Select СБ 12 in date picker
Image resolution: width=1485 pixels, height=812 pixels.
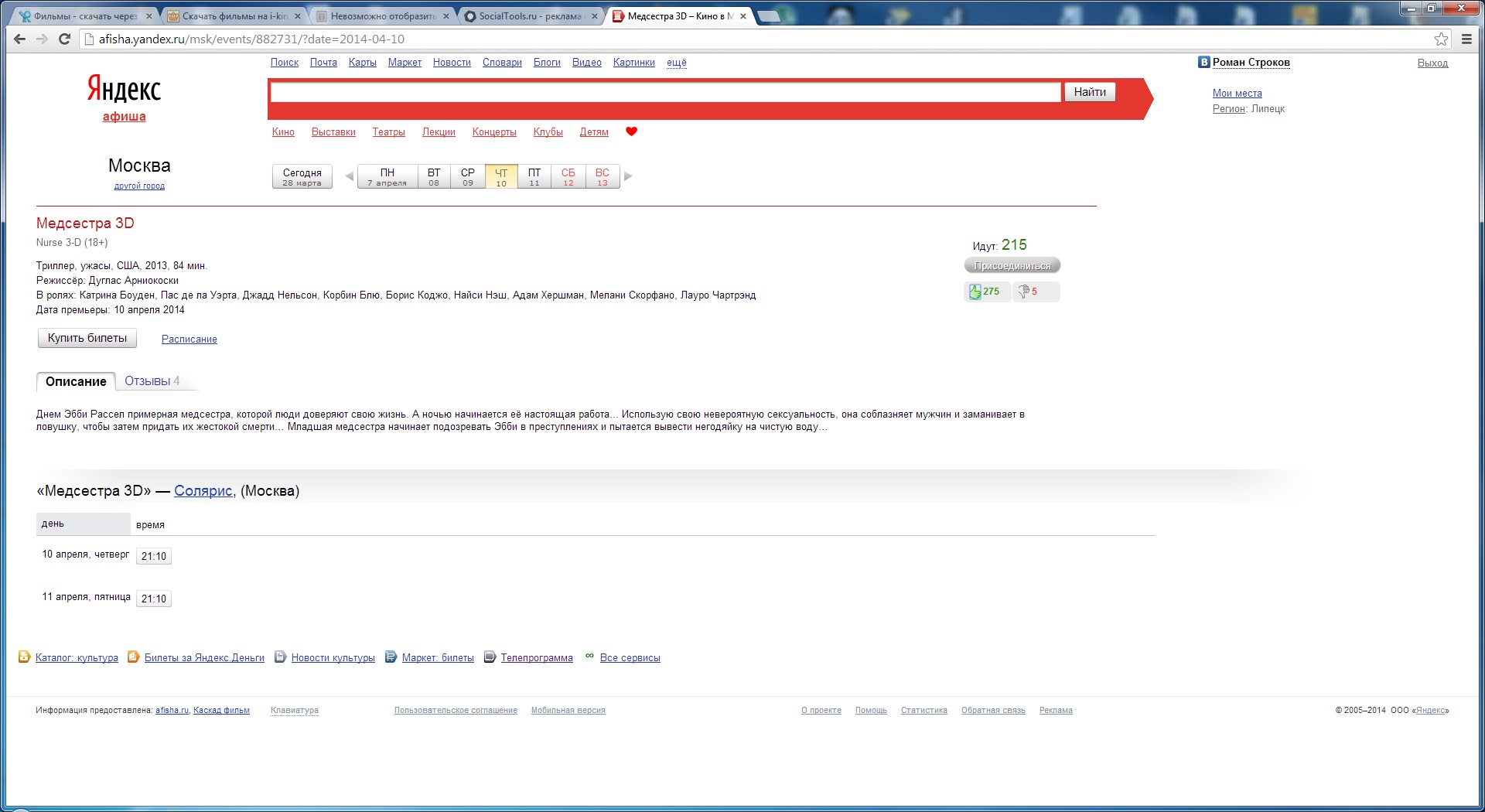[568, 176]
